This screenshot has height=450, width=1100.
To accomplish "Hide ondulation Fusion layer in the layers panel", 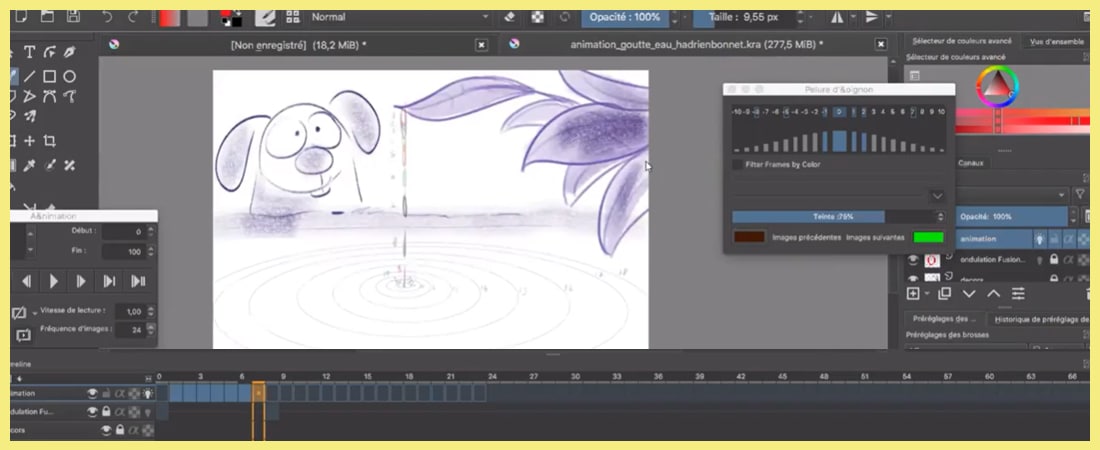I will 913,260.
